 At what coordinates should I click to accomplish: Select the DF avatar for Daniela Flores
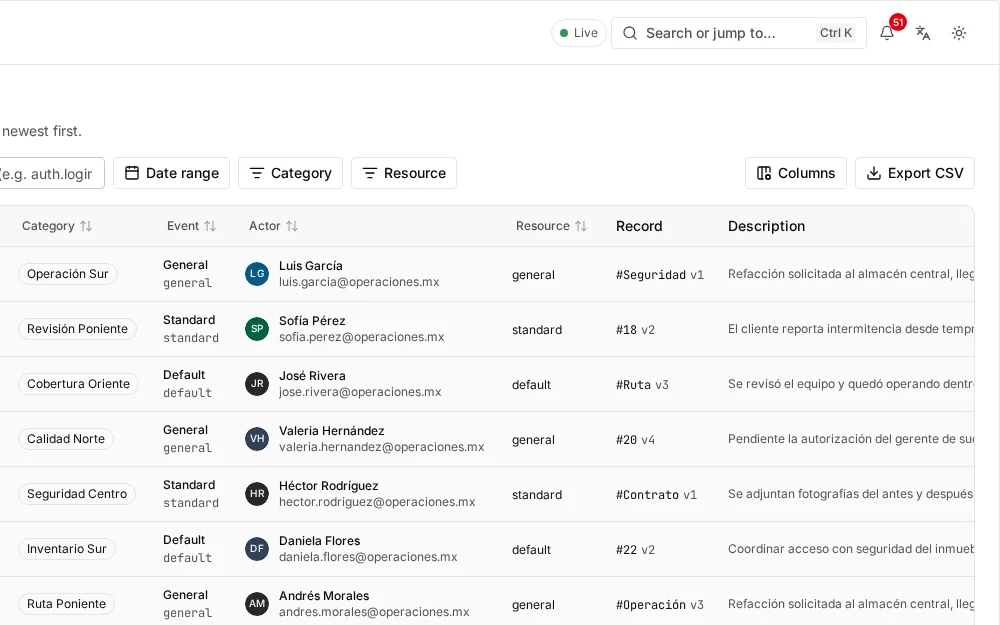(x=257, y=548)
